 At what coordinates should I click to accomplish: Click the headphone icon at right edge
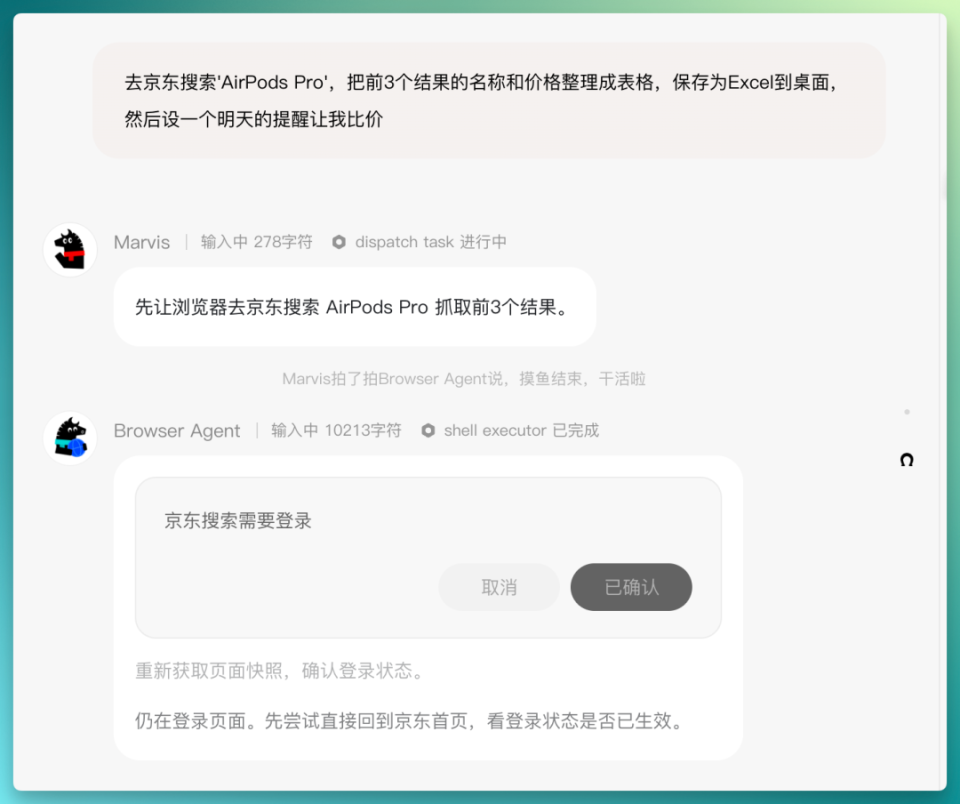click(907, 460)
